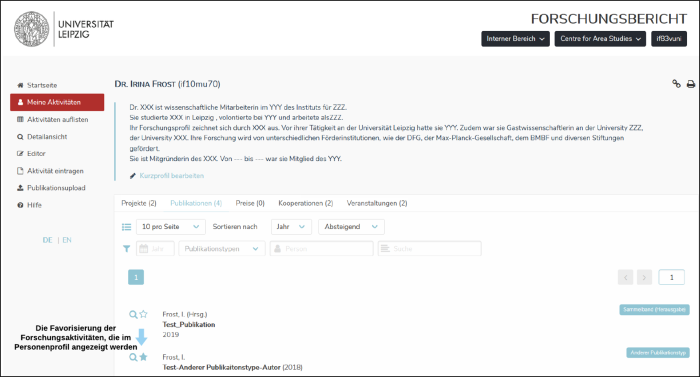Click page 1 pagination button
This screenshot has width=700, height=377.
coord(136,277)
